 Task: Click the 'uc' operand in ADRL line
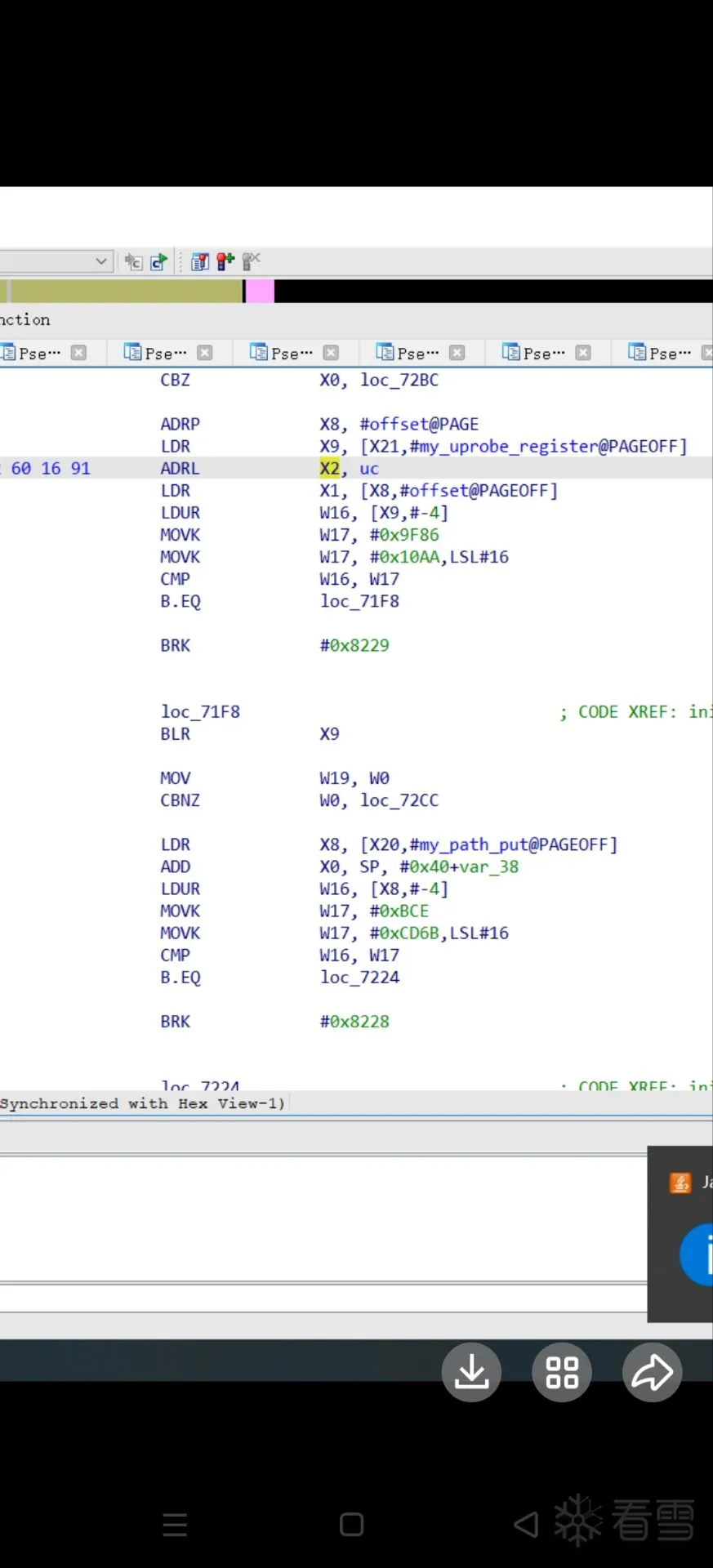point(369,469)
